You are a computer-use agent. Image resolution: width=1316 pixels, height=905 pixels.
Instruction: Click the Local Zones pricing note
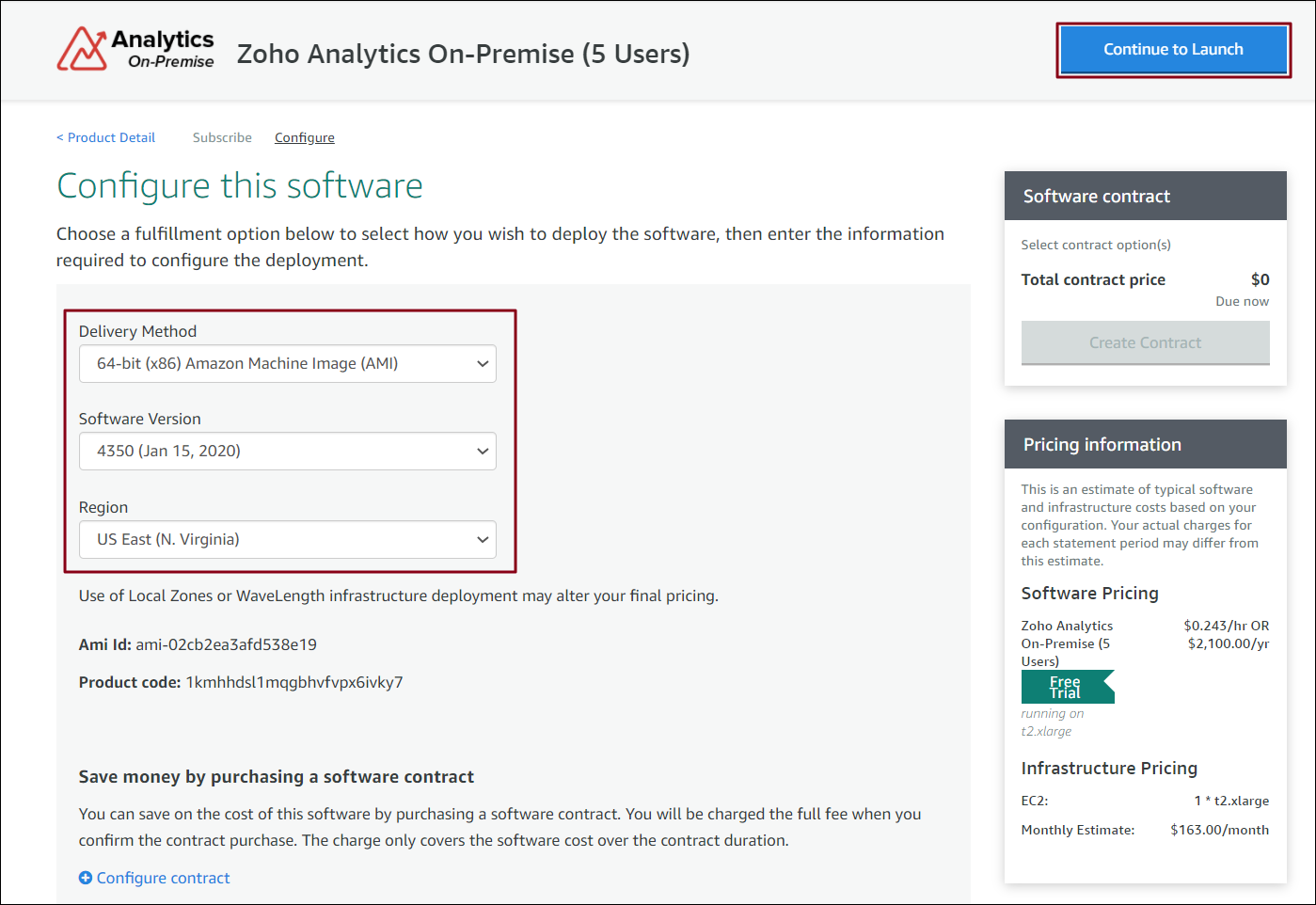pyautogui.click(x=399, y=595)
